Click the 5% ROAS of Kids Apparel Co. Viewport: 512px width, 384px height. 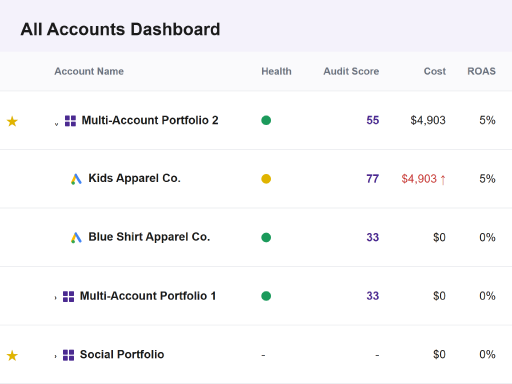click(x=487, y=179)
